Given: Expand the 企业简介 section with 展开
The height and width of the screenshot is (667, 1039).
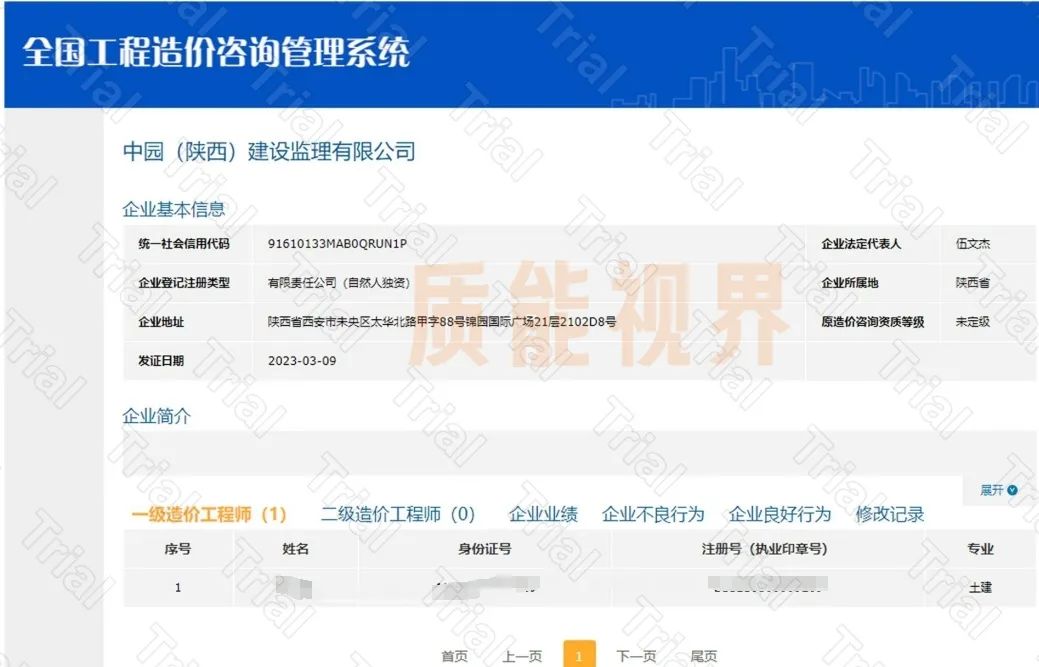Looking at the screenshot, I should [990, 490].
